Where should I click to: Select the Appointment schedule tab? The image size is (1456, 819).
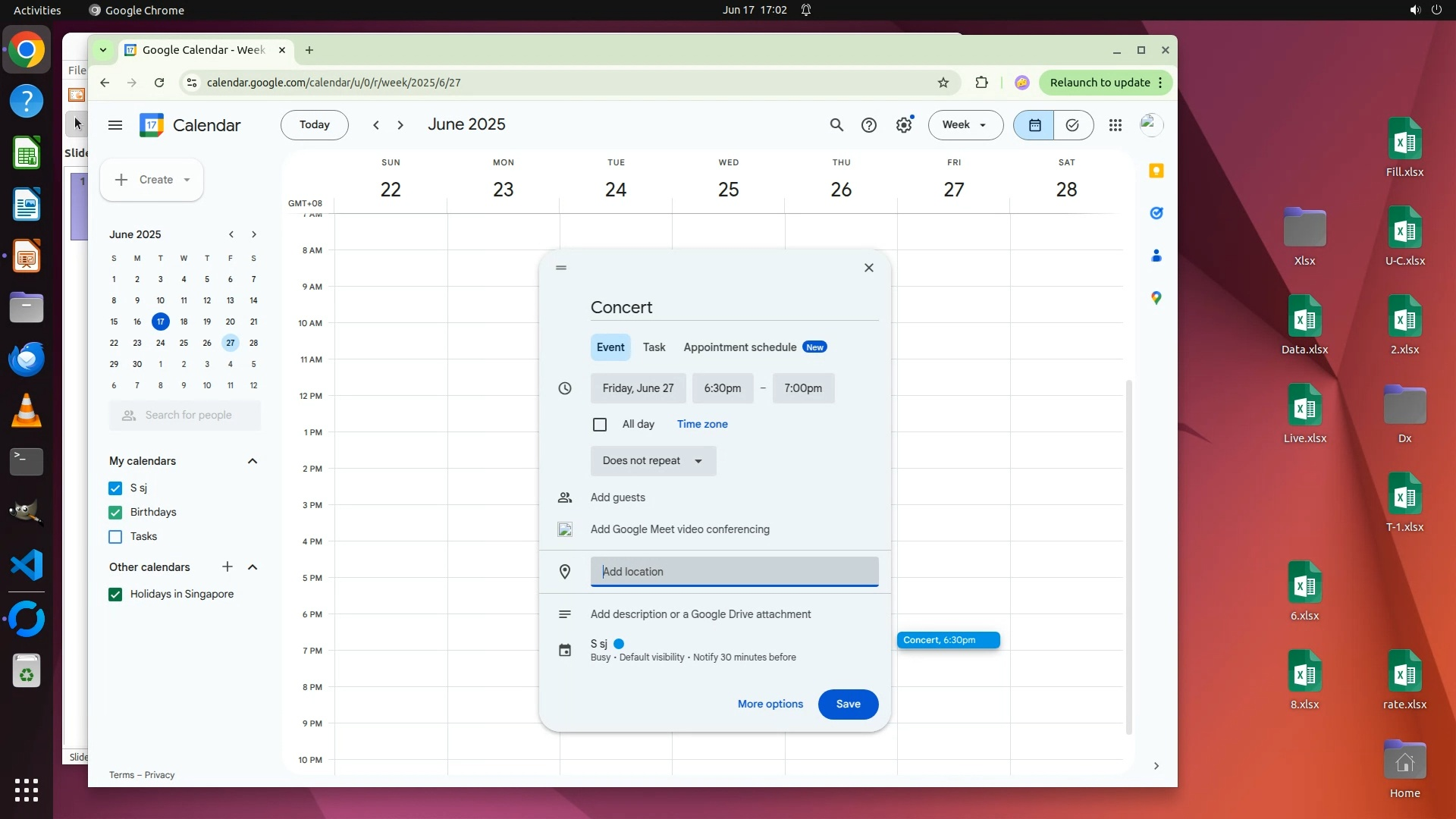click(x=740, y=347)
